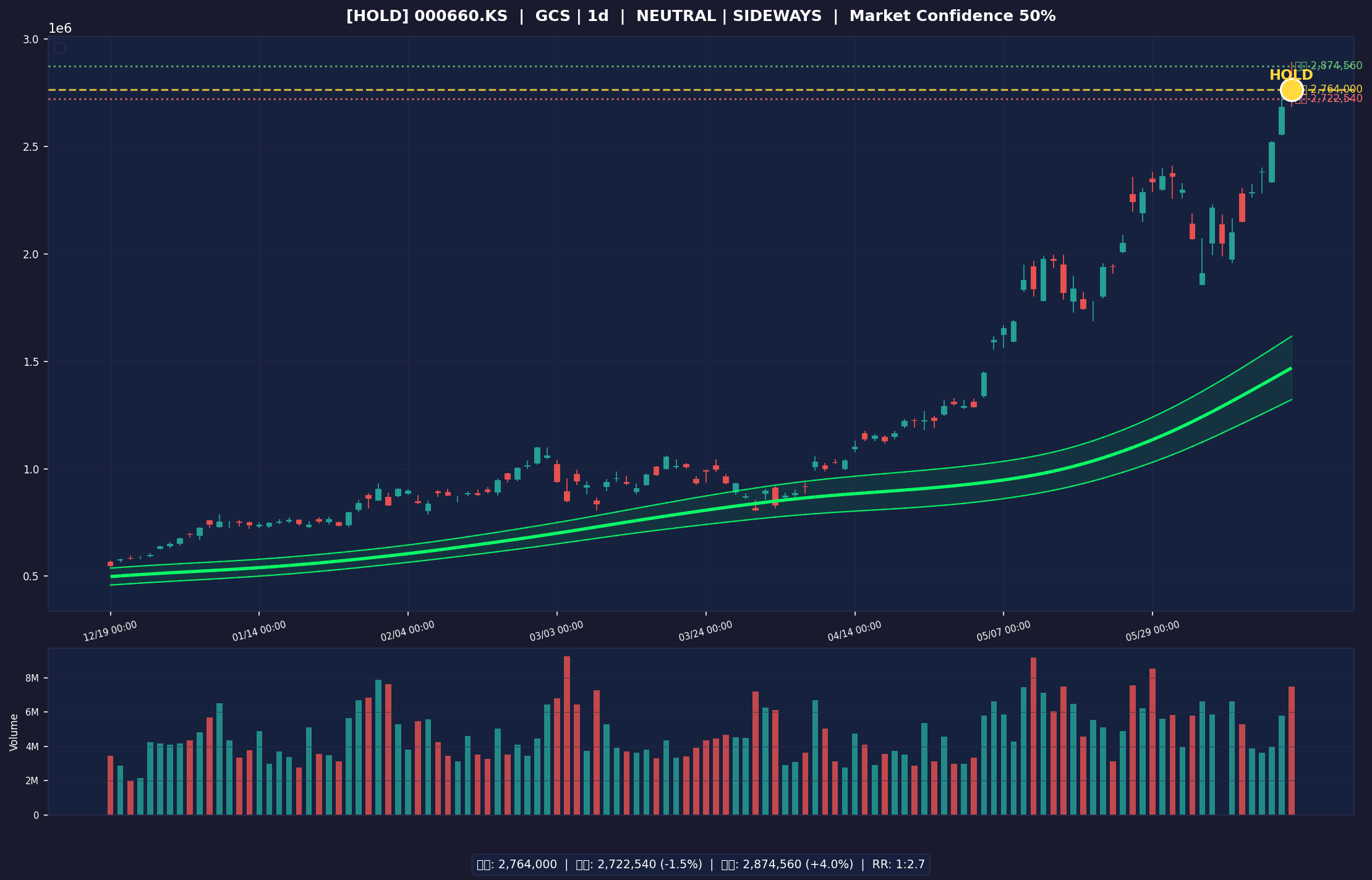Viewport: 1372px width, 880px height.
Task: Click the 4M volume tick label
Action: click(32, 747)
